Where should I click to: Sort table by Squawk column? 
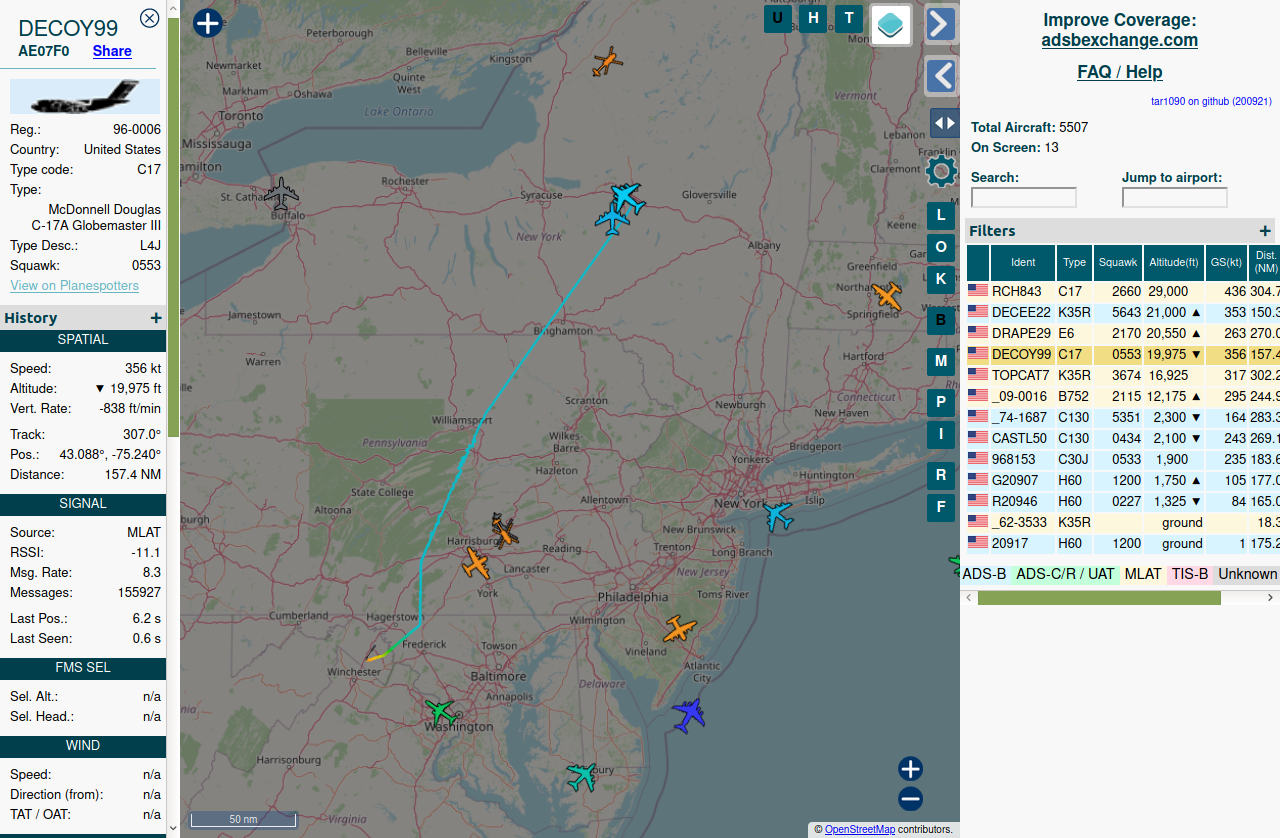(1118, 263)
